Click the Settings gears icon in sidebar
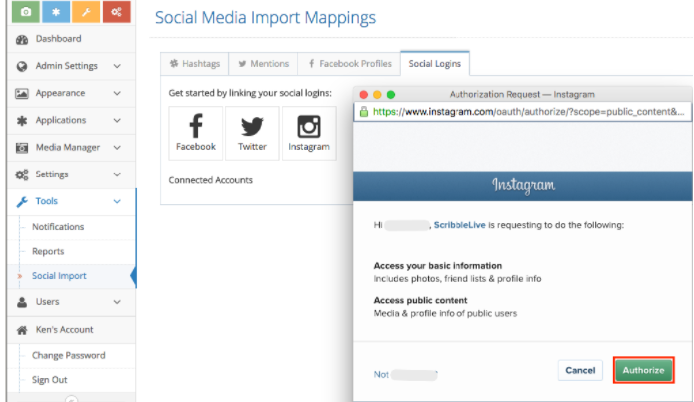This screenshot has width=694, height=402. tap(22, 175)
